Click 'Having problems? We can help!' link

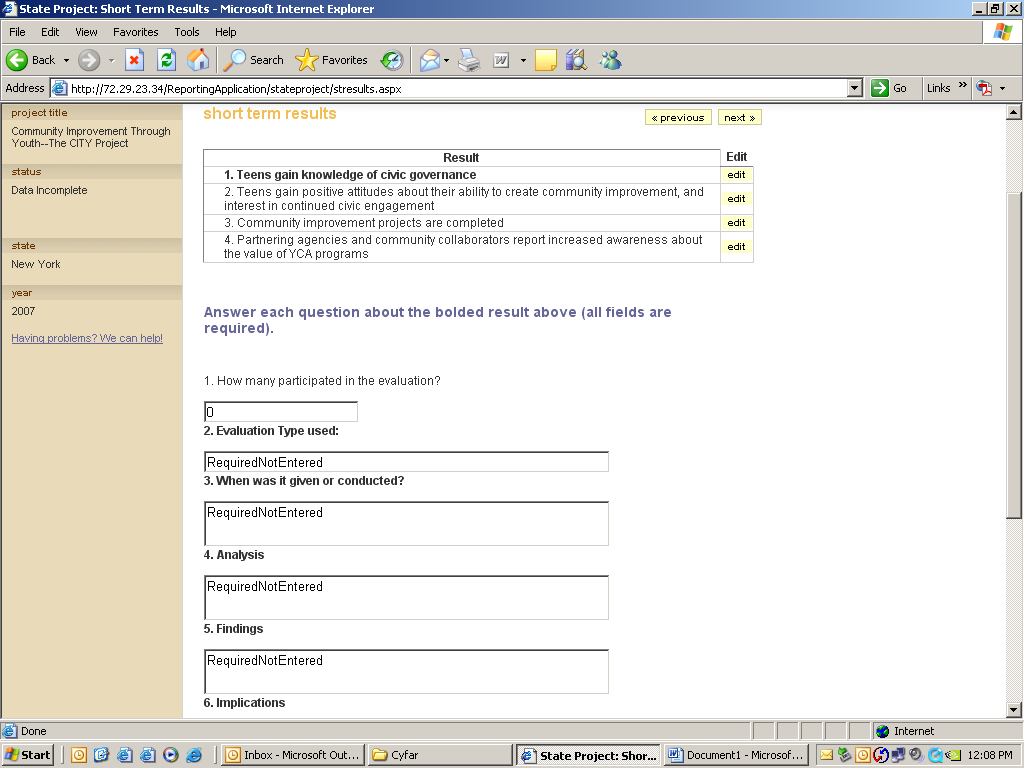click(x=87, y=338)
